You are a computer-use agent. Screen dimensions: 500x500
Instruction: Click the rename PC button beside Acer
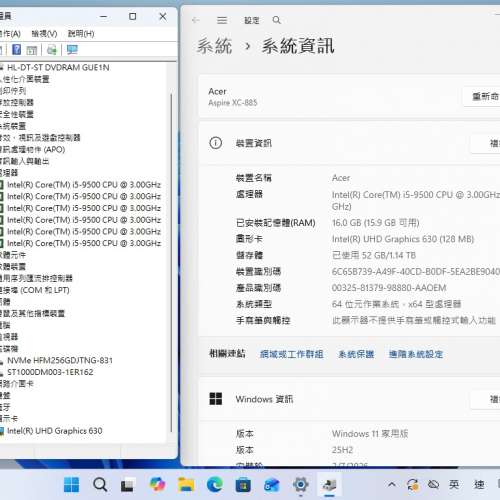tap(482, 97)
